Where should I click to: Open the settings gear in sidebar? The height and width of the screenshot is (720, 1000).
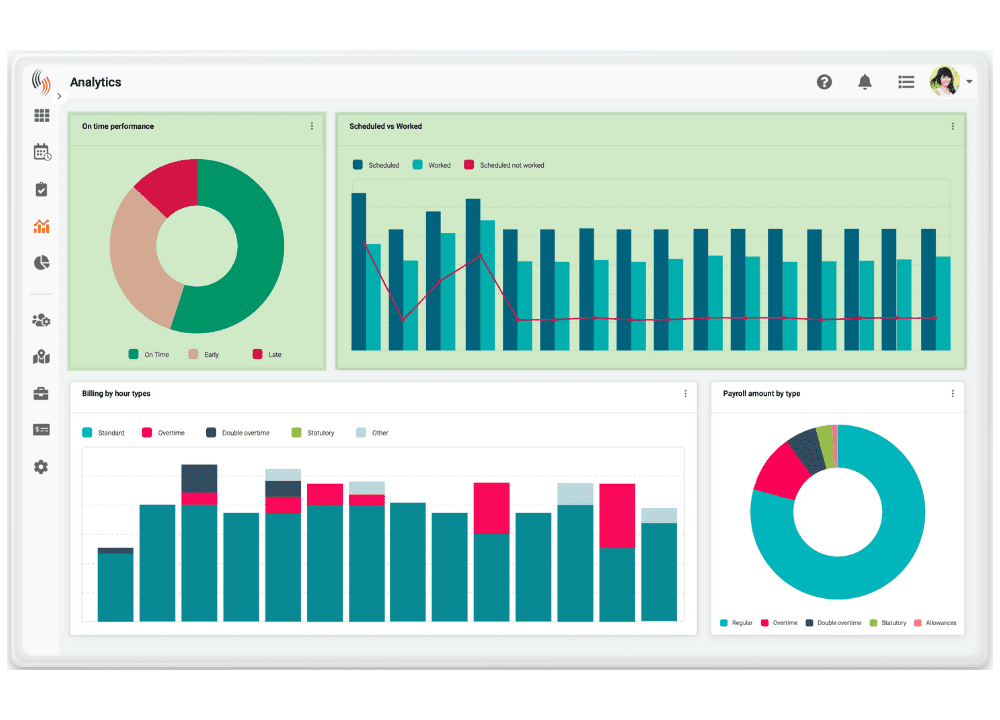tap(41, 467)
